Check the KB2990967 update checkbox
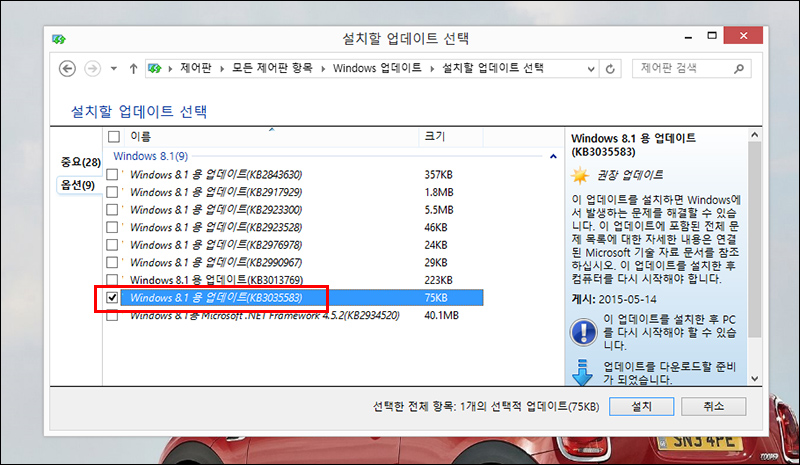This screenshot has width=800, height=465. coord(112,262)
